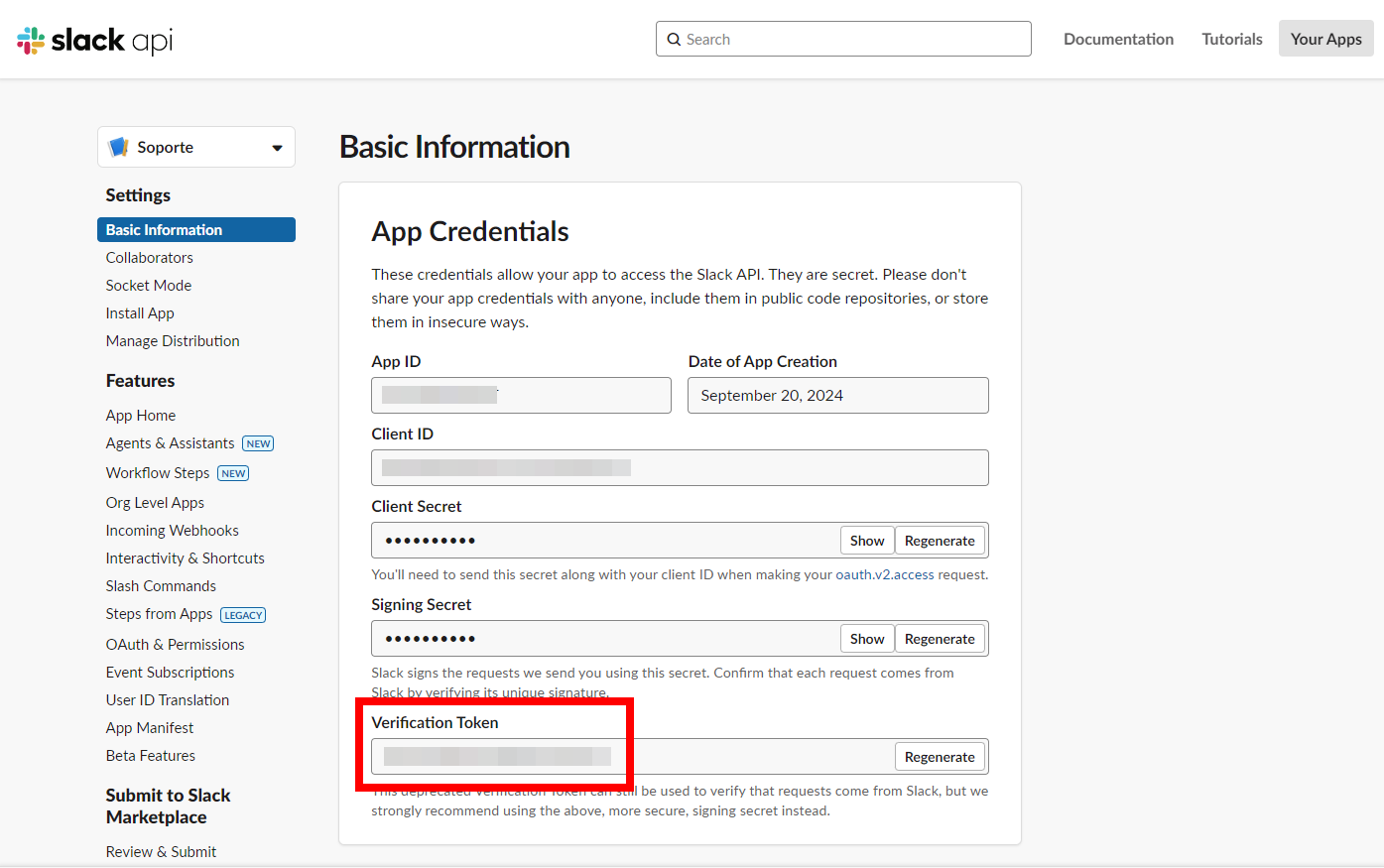Click the Features section heading
The width and height of the screenshot is (1384, 868).
[x=140, y=380]
